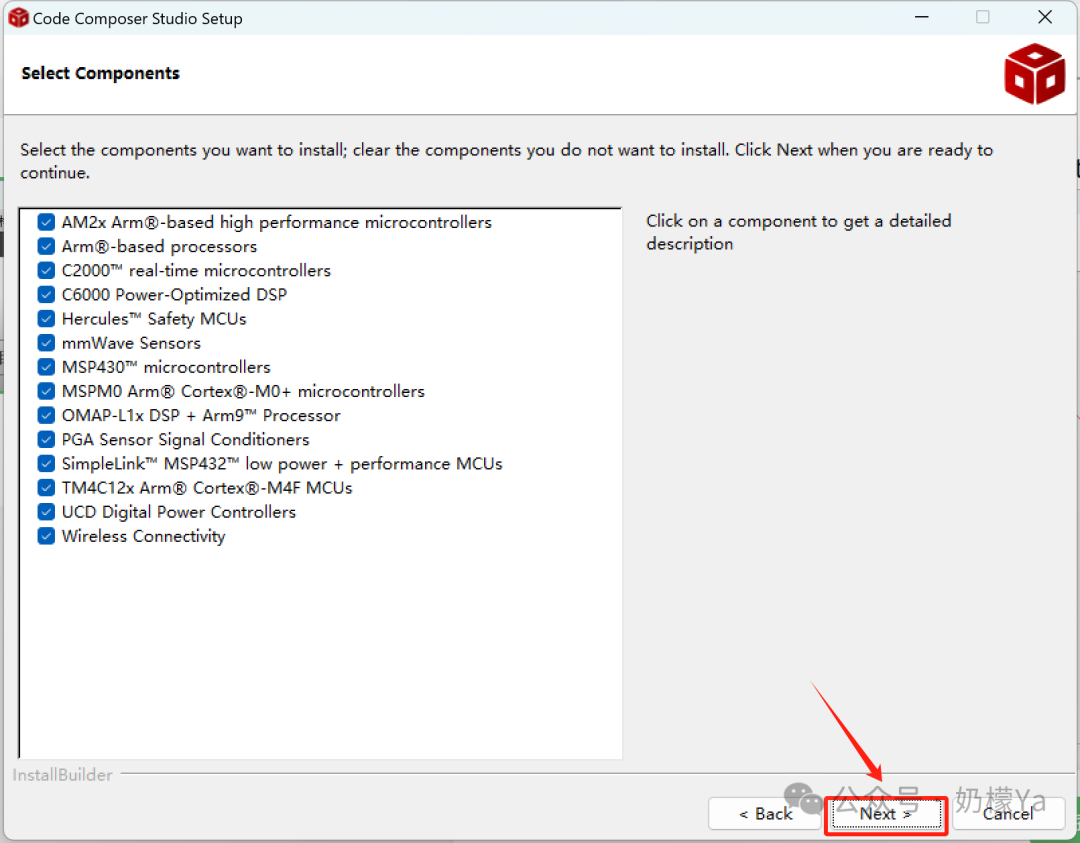Click the Next button to continue
The height and width of the screenshot is (843, 1080).
[x=886, y=814]
